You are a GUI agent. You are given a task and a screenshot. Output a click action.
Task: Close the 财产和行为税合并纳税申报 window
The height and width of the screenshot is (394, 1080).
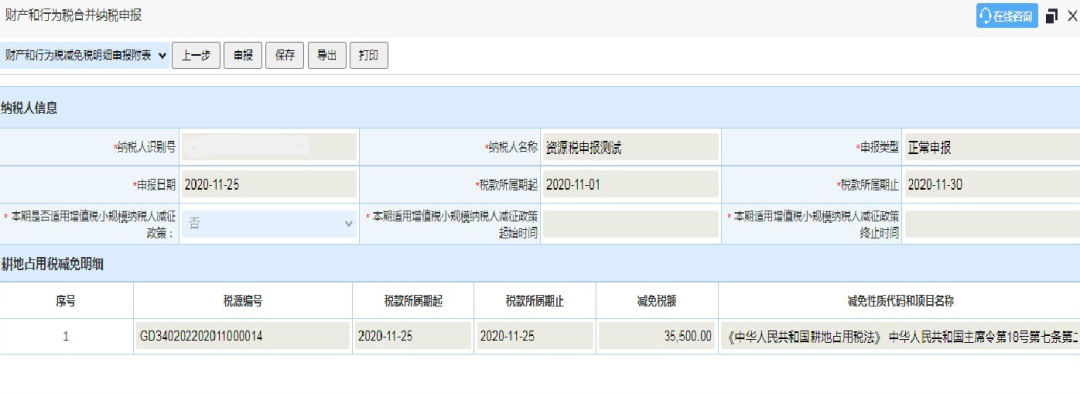click(1072, 16)
